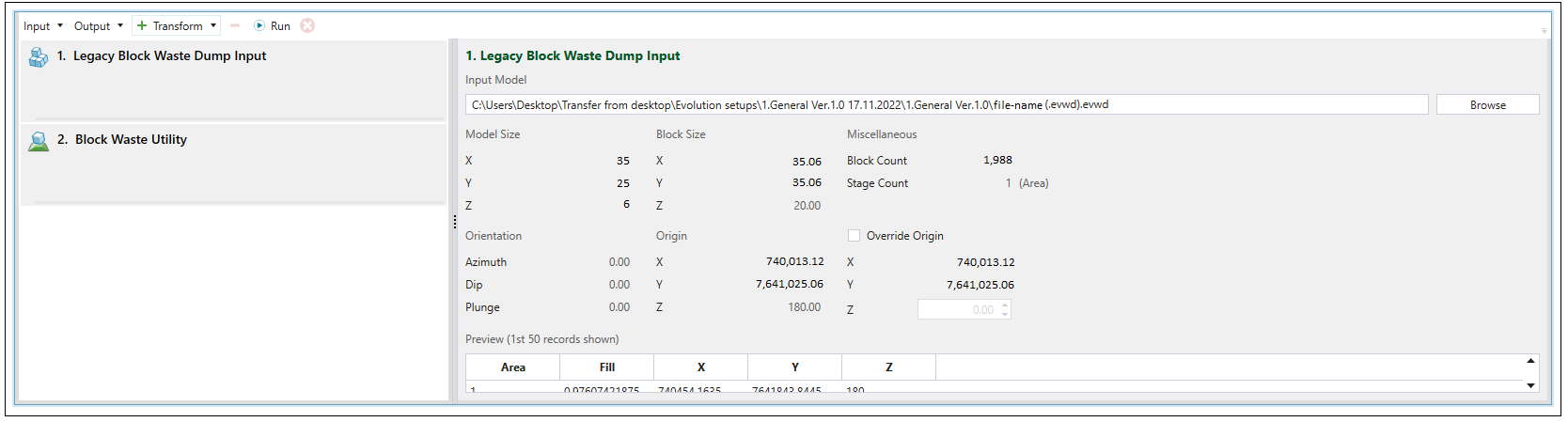
Task: Open the Output dropdown menu
Action: click(x=98, y=26)
